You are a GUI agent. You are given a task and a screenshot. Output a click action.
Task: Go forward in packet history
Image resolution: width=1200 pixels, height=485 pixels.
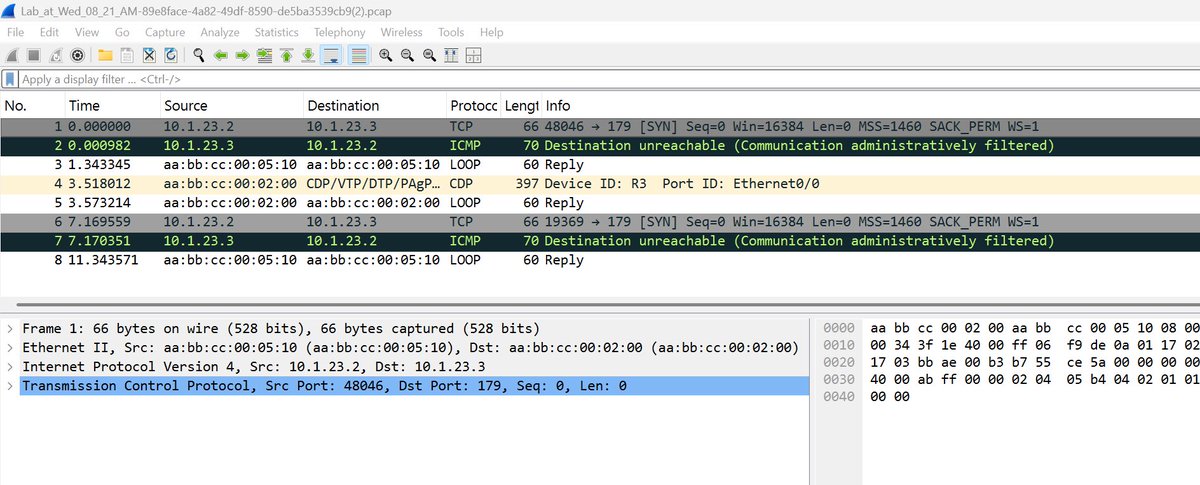(x=242, y=54)
